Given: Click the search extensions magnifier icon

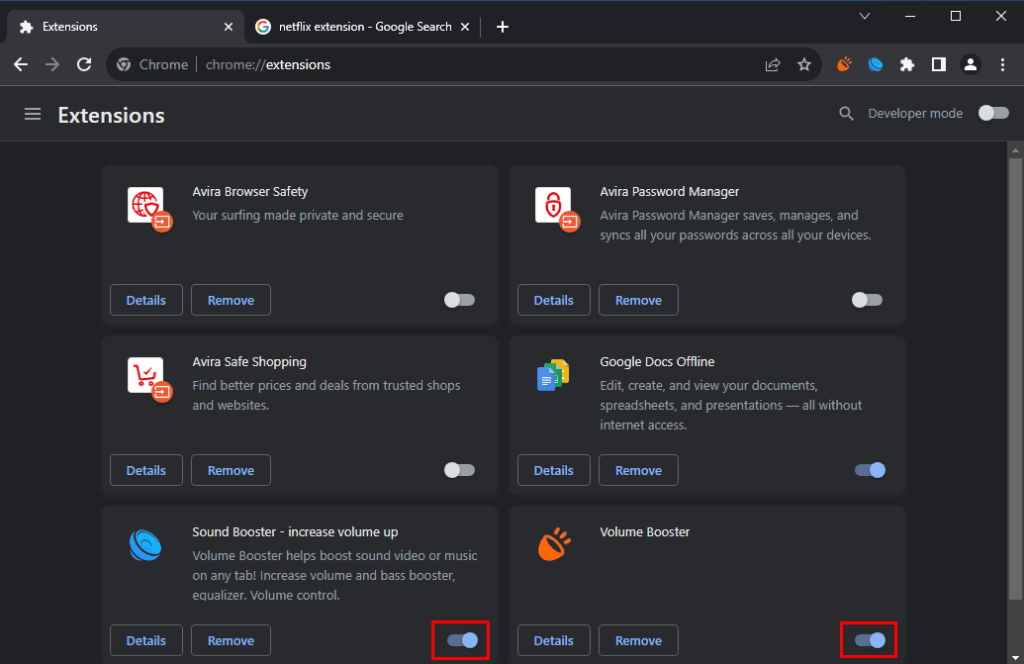Looking at the screenshot, I should coord(846,114).
